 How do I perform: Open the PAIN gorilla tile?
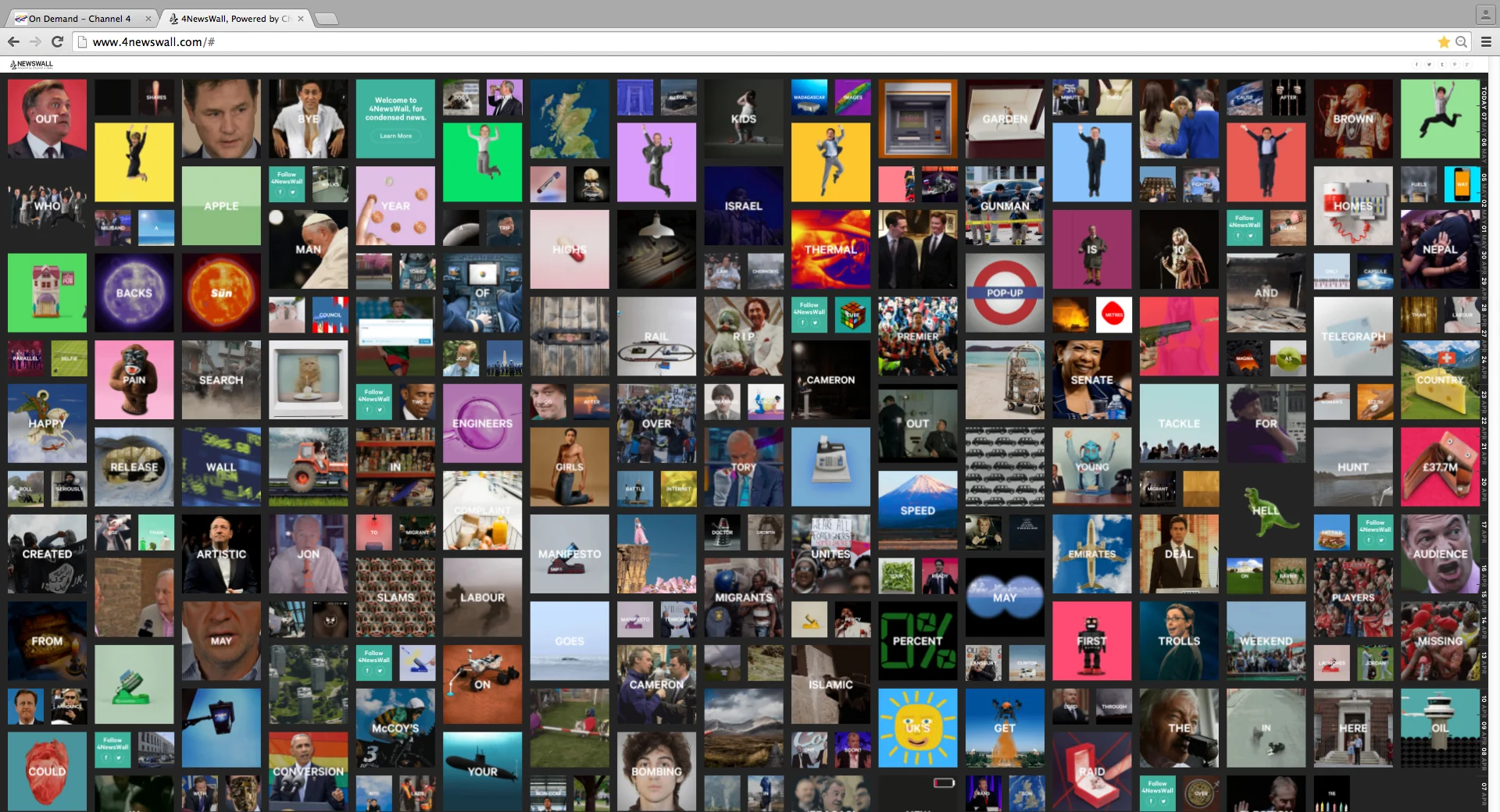coord(134,379)
